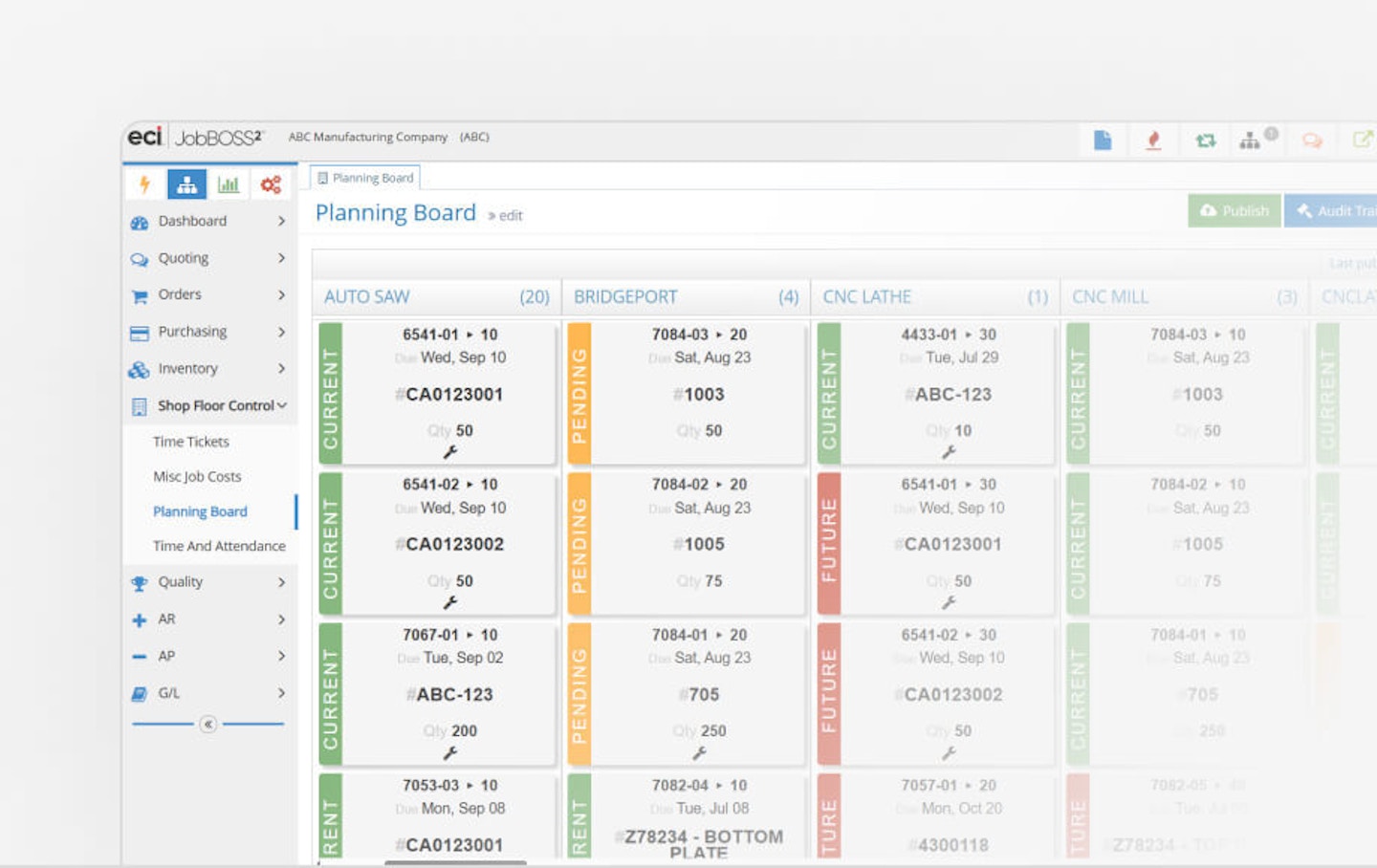
Task: Open the hierarchy icon with notification badge
Action: click(x=1257, y=140)
